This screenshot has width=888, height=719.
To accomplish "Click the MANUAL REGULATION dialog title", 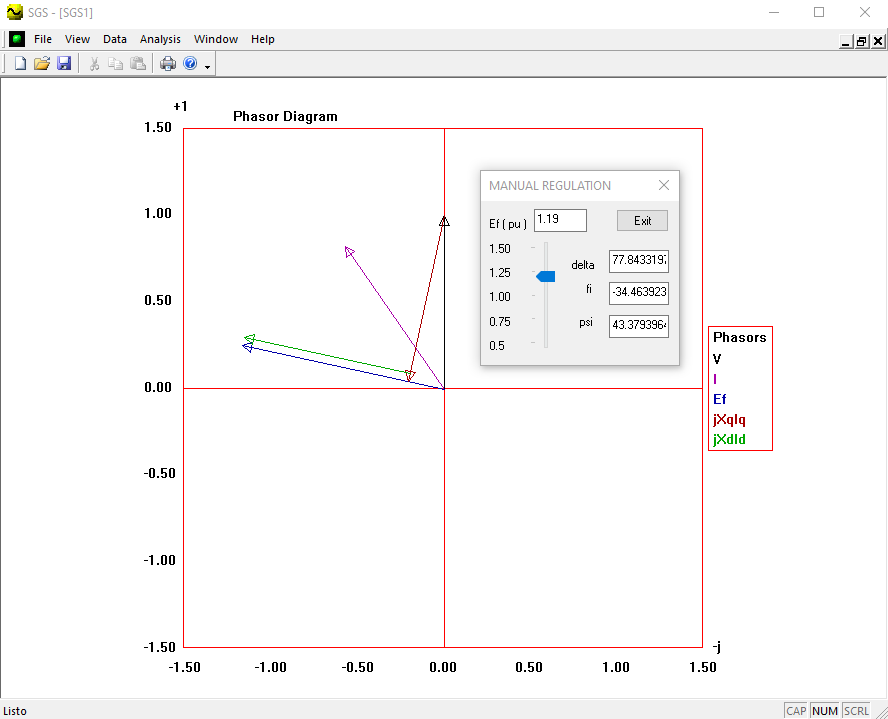I will click(x=550, y=186).
